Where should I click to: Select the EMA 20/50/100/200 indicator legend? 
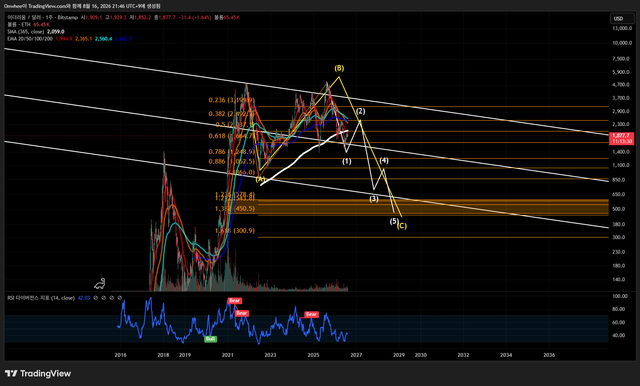pos(30,38)
